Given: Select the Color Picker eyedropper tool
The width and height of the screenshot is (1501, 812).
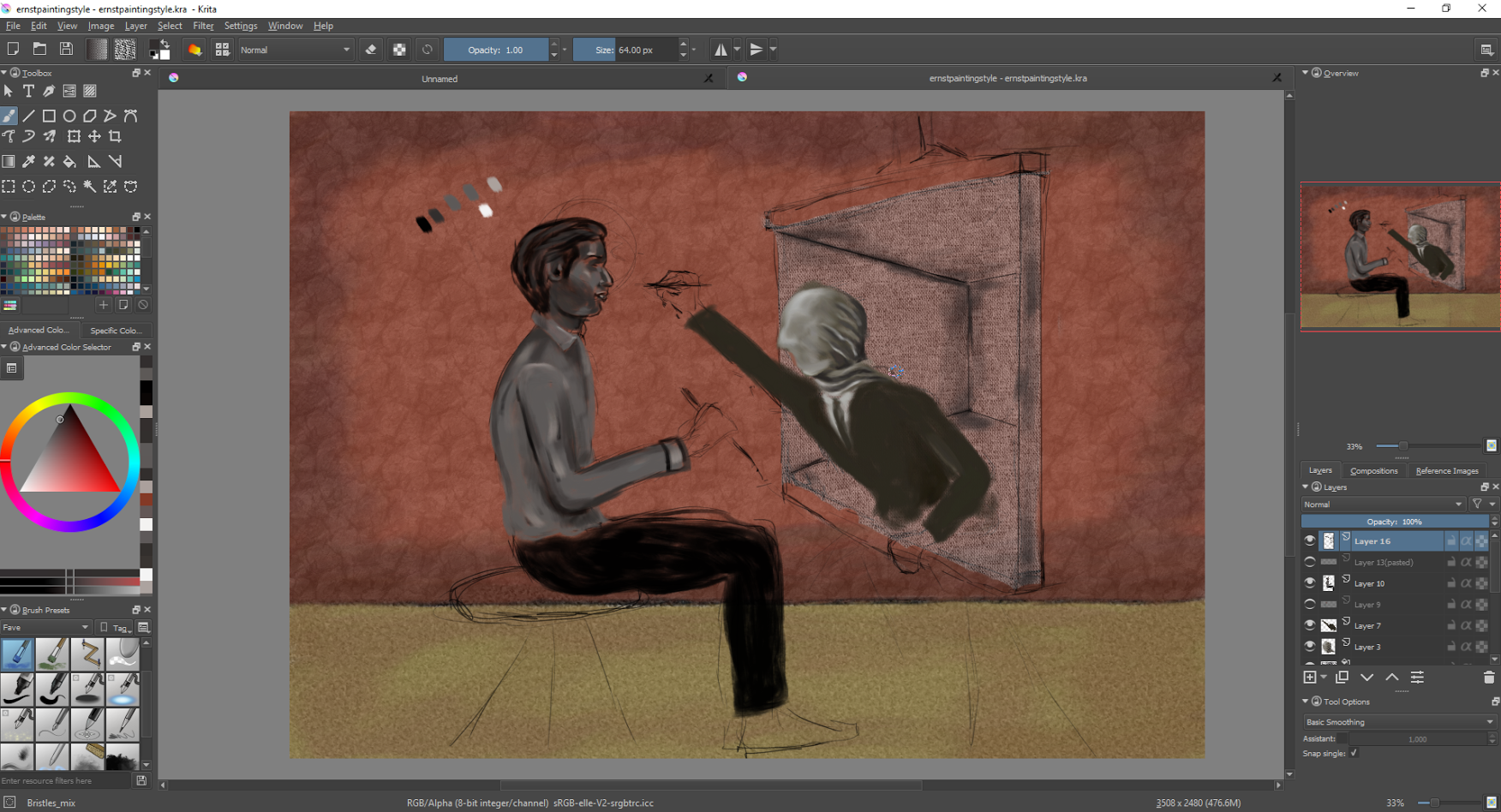Looking at the screenshot, I should pyautogui.click(x=28, y=161).
